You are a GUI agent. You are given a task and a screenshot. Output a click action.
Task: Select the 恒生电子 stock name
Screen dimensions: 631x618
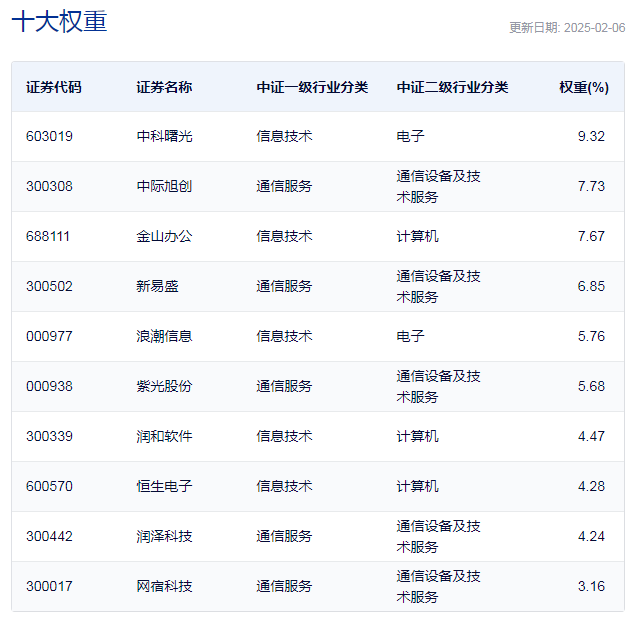(x=164, y=486)
